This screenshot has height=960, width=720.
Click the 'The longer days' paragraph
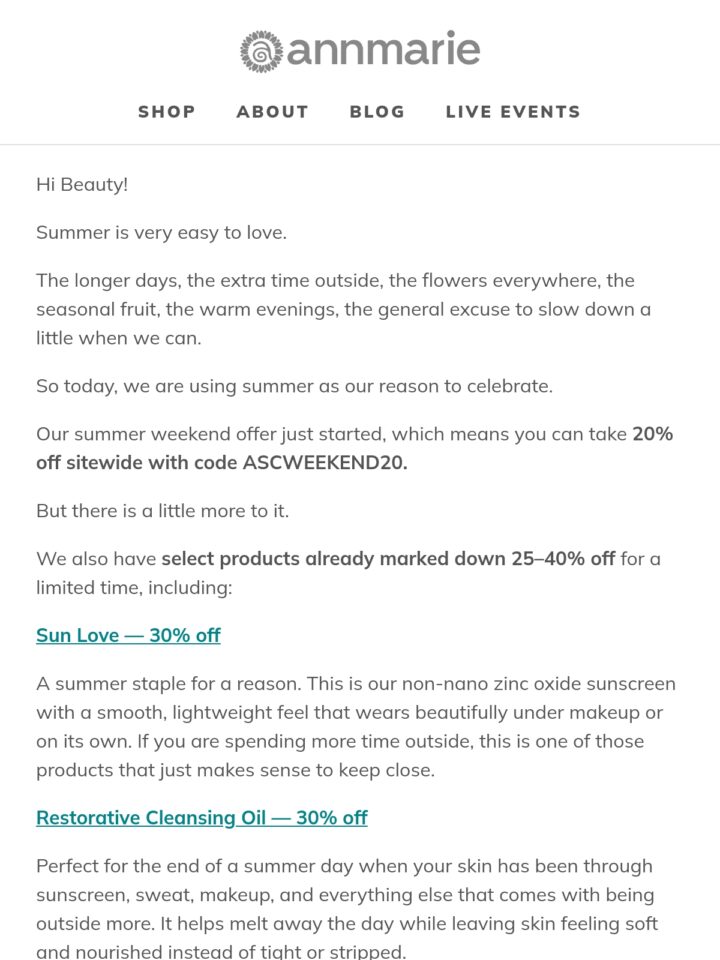tap(343, 309)
